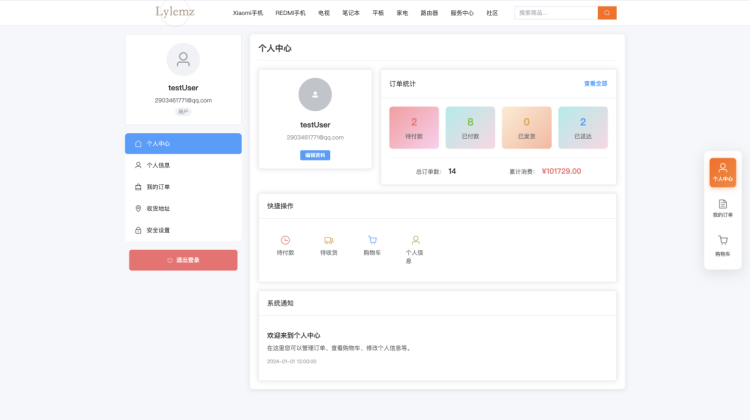The image size is (750, 420).
Task: Focus the 搜索商品 search input field
Action: pyautogui.click(x=555, y=13)
